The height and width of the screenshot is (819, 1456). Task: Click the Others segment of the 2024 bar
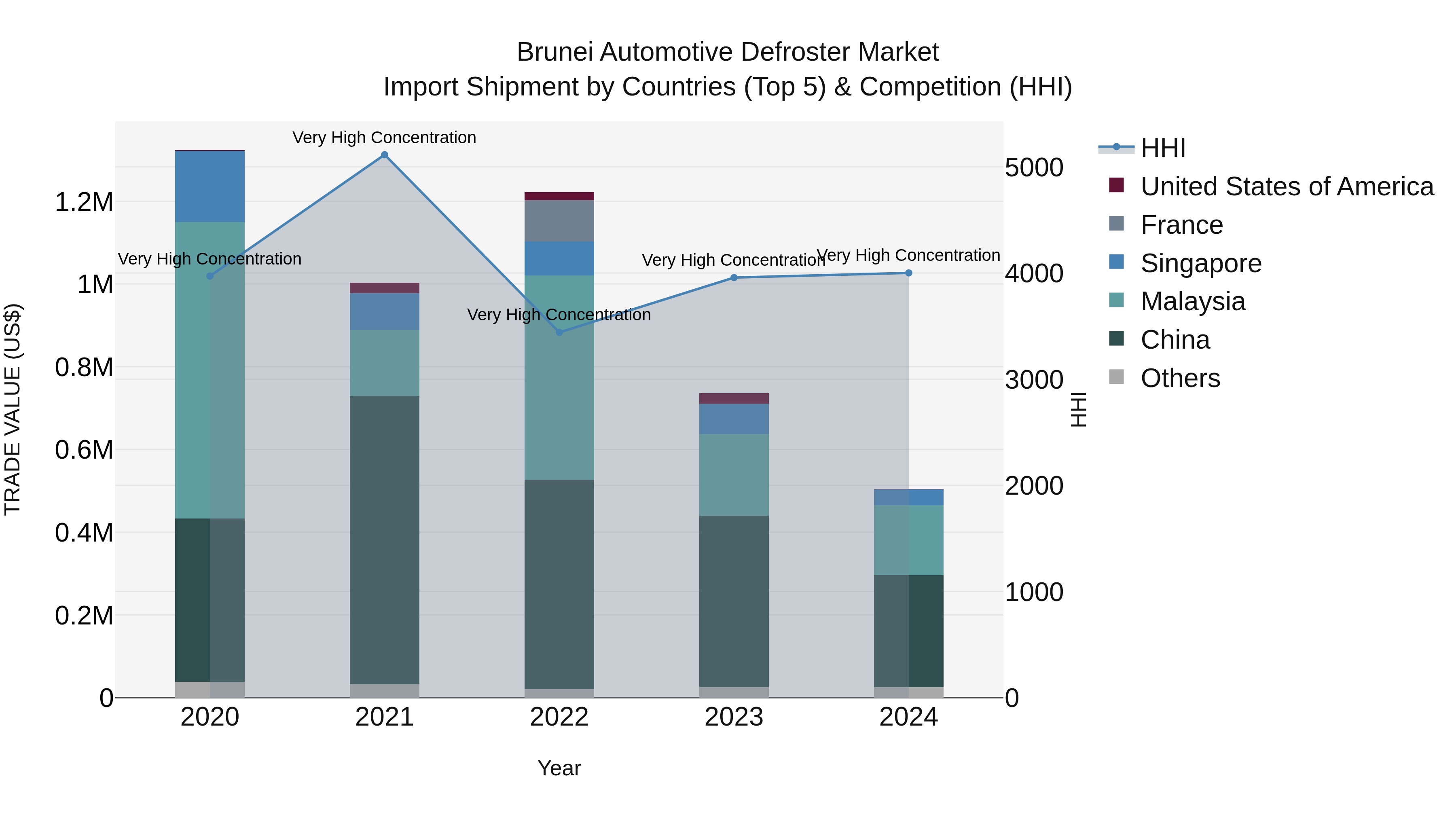point(909,692)
